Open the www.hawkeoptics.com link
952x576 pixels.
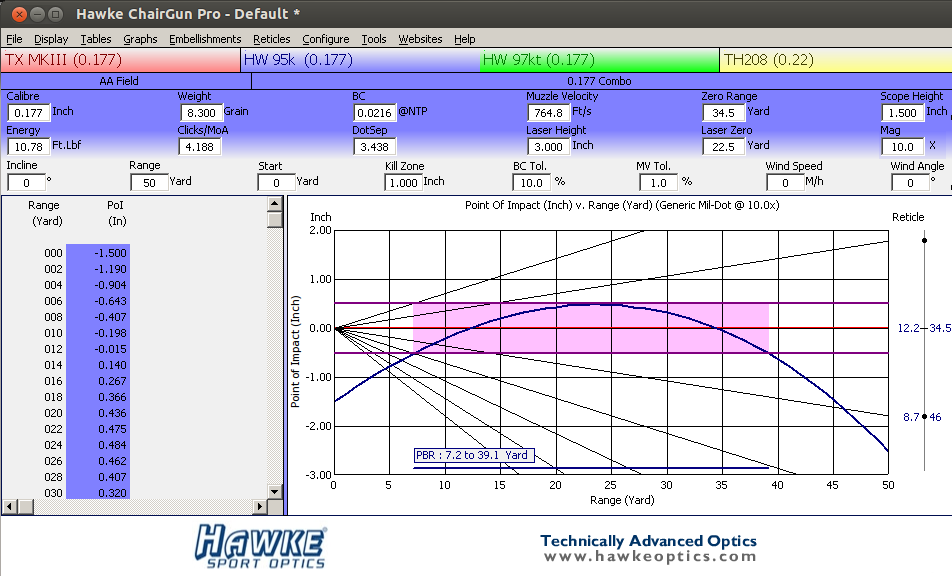pyautogui.click(x=650, y=556)
